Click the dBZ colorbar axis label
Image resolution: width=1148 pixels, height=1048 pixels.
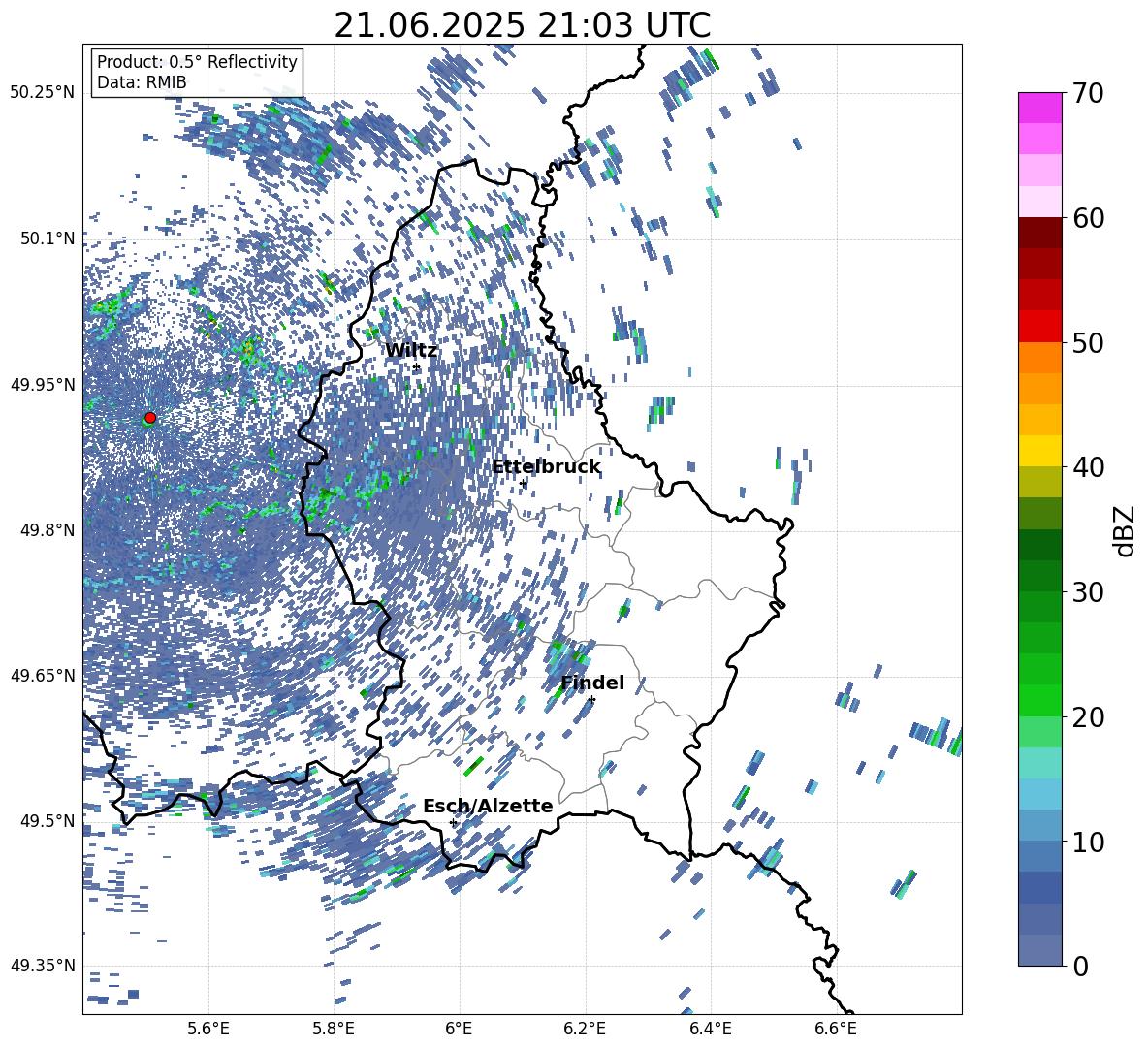[x=1125, y=530]
